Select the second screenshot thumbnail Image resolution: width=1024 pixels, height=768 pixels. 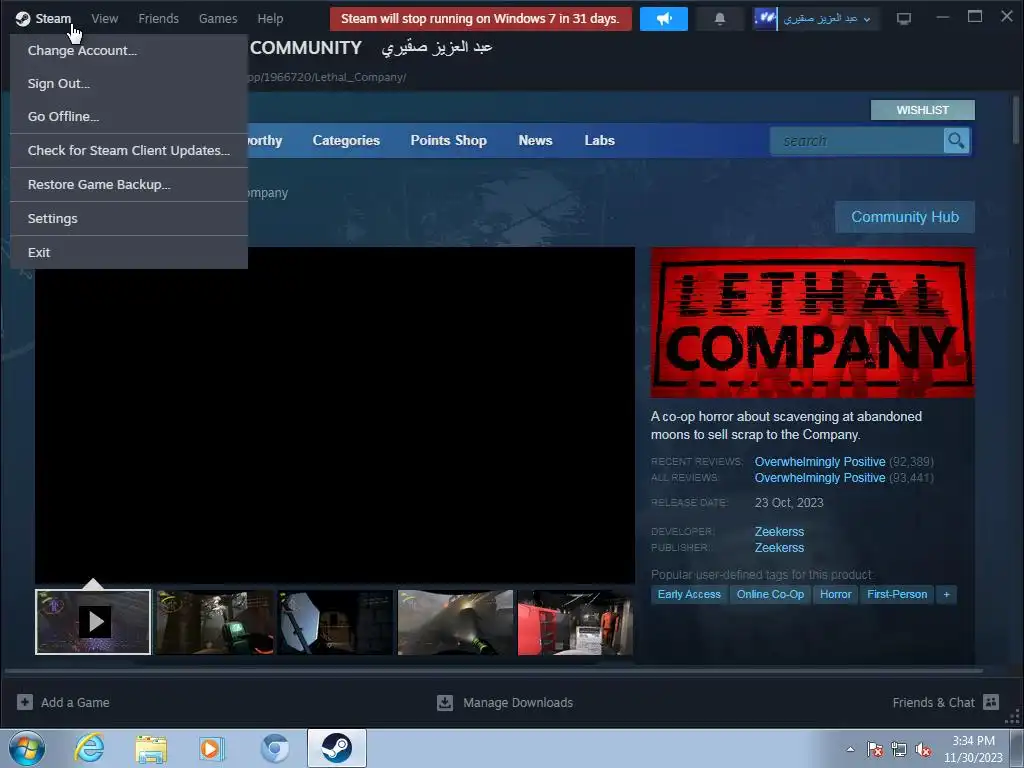214,622
